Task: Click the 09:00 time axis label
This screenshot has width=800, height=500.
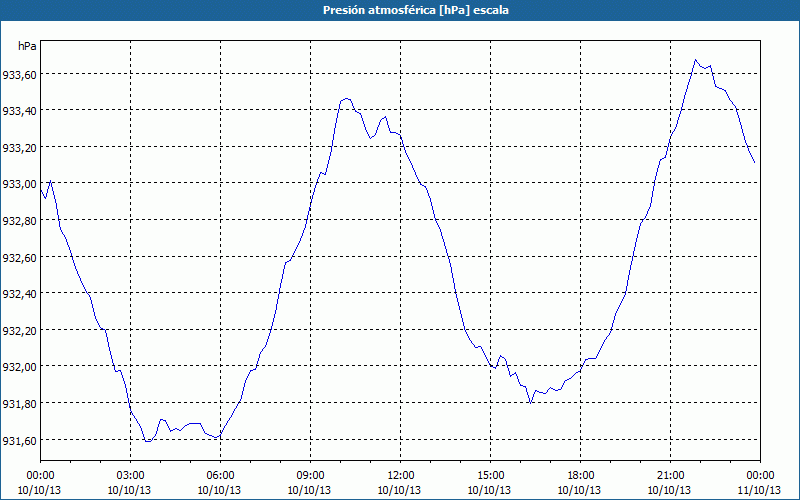Action: coord(310,476)
